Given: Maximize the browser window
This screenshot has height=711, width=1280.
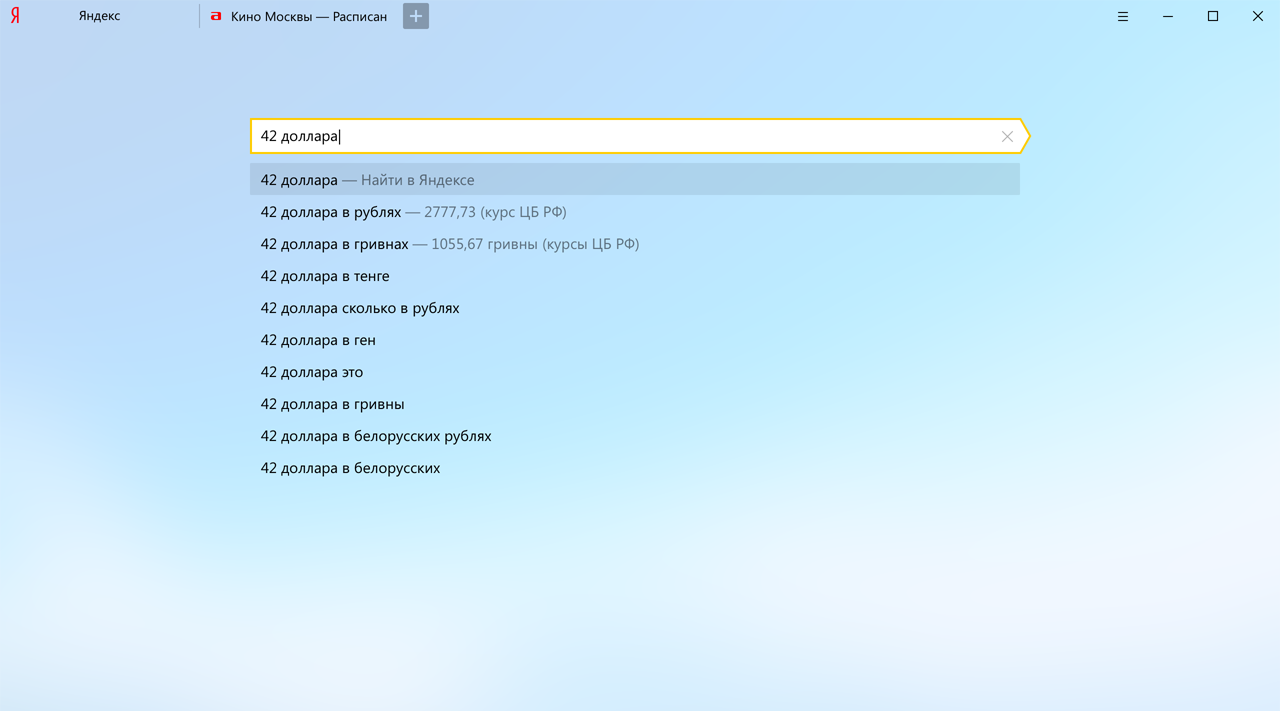Looking at the screenshot, I should coord(1213,16).
